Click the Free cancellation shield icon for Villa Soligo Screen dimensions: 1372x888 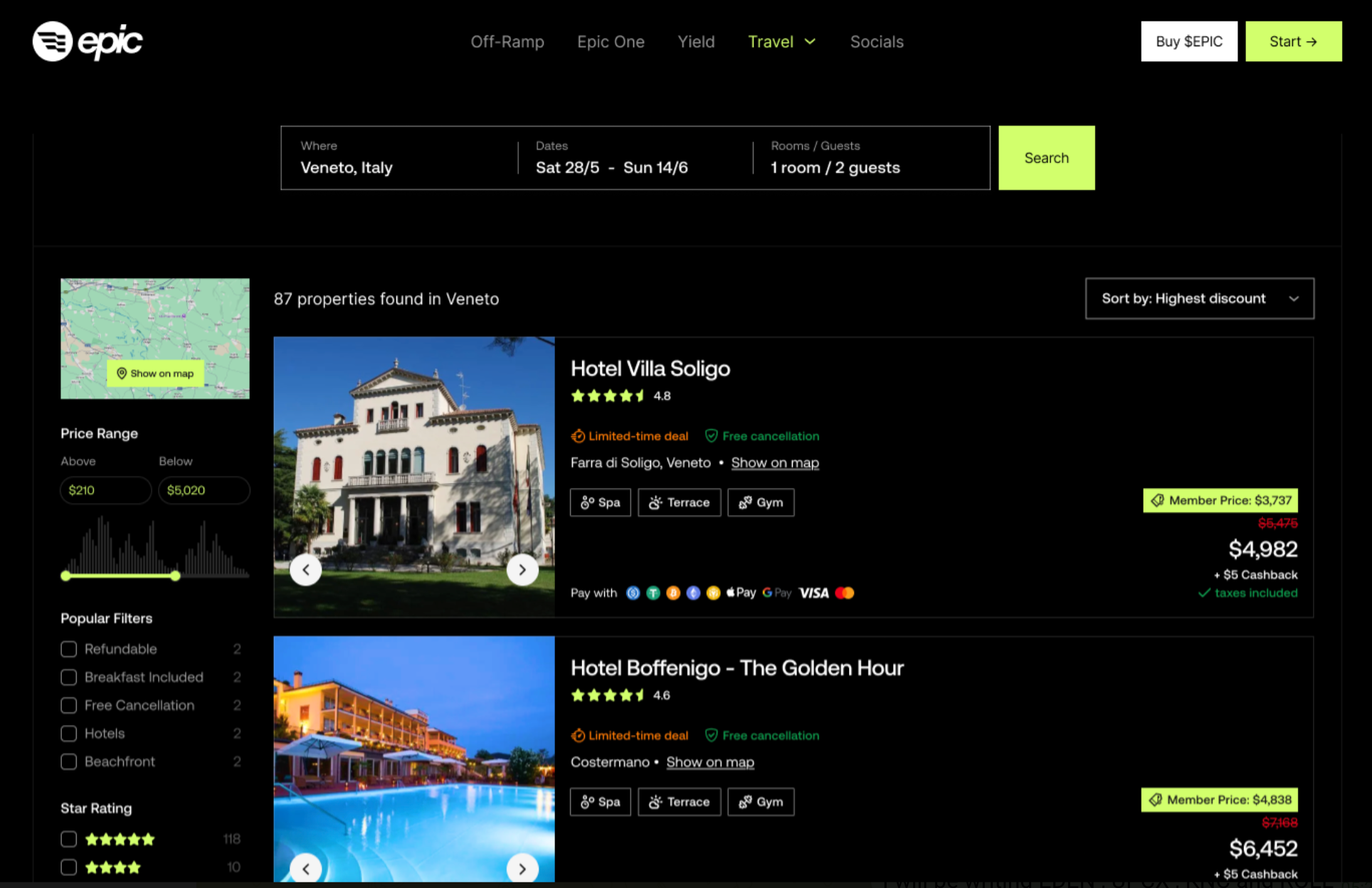click(711, 435)
